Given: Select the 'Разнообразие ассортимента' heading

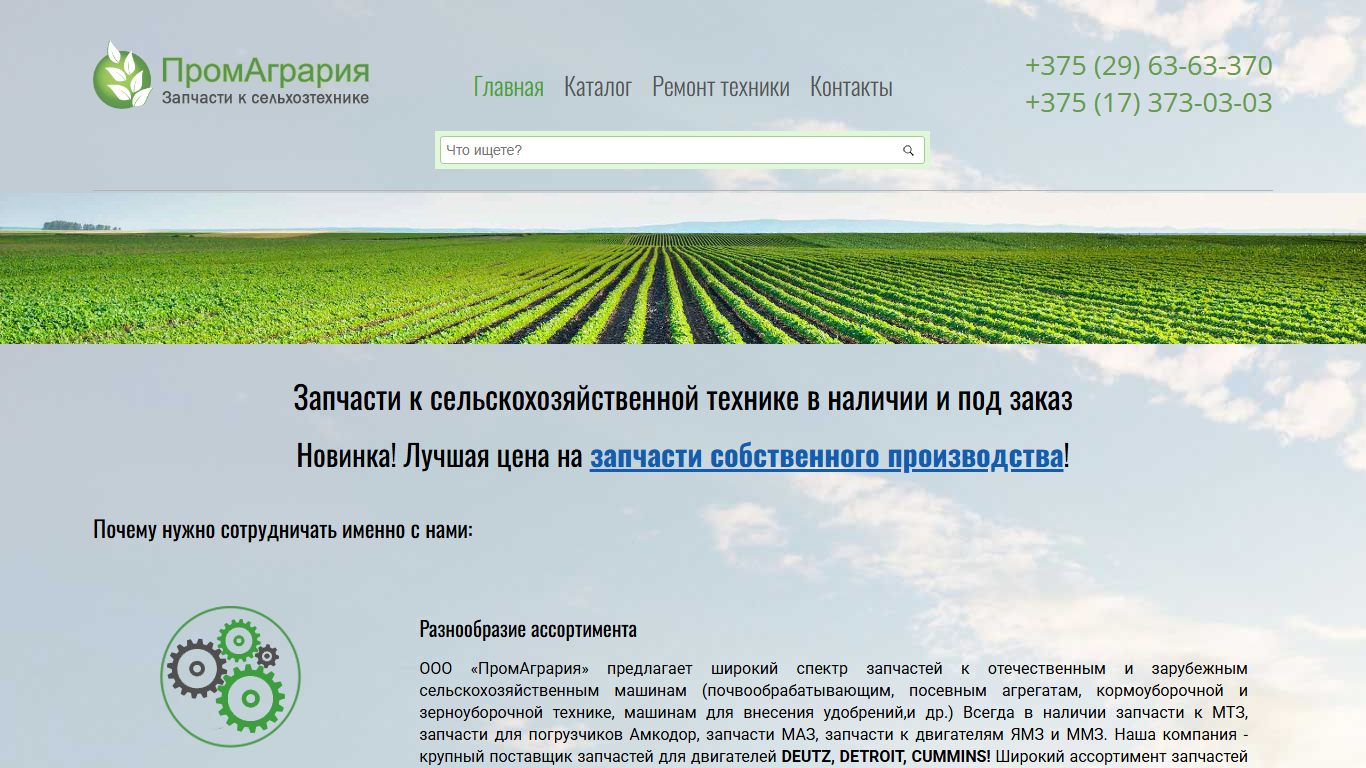Looking at the screenshot, I should tap(528, 630).
